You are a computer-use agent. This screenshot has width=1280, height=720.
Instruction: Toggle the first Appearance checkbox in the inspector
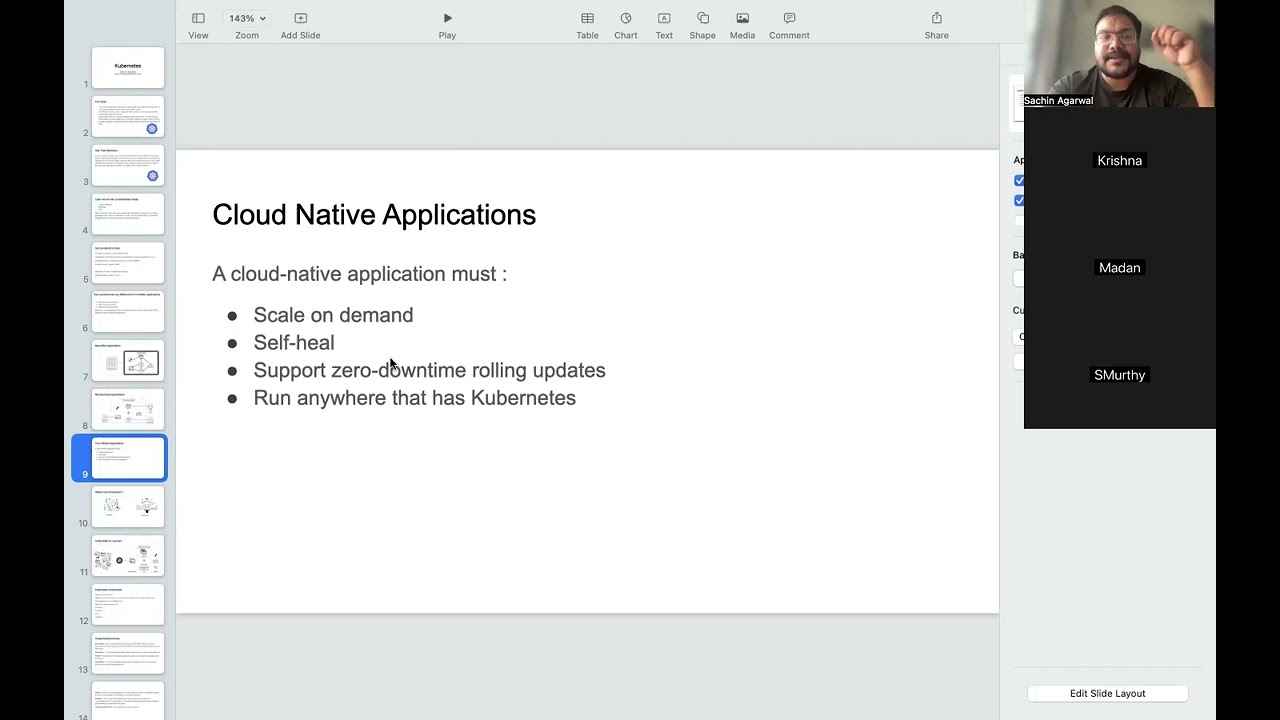1019,181
